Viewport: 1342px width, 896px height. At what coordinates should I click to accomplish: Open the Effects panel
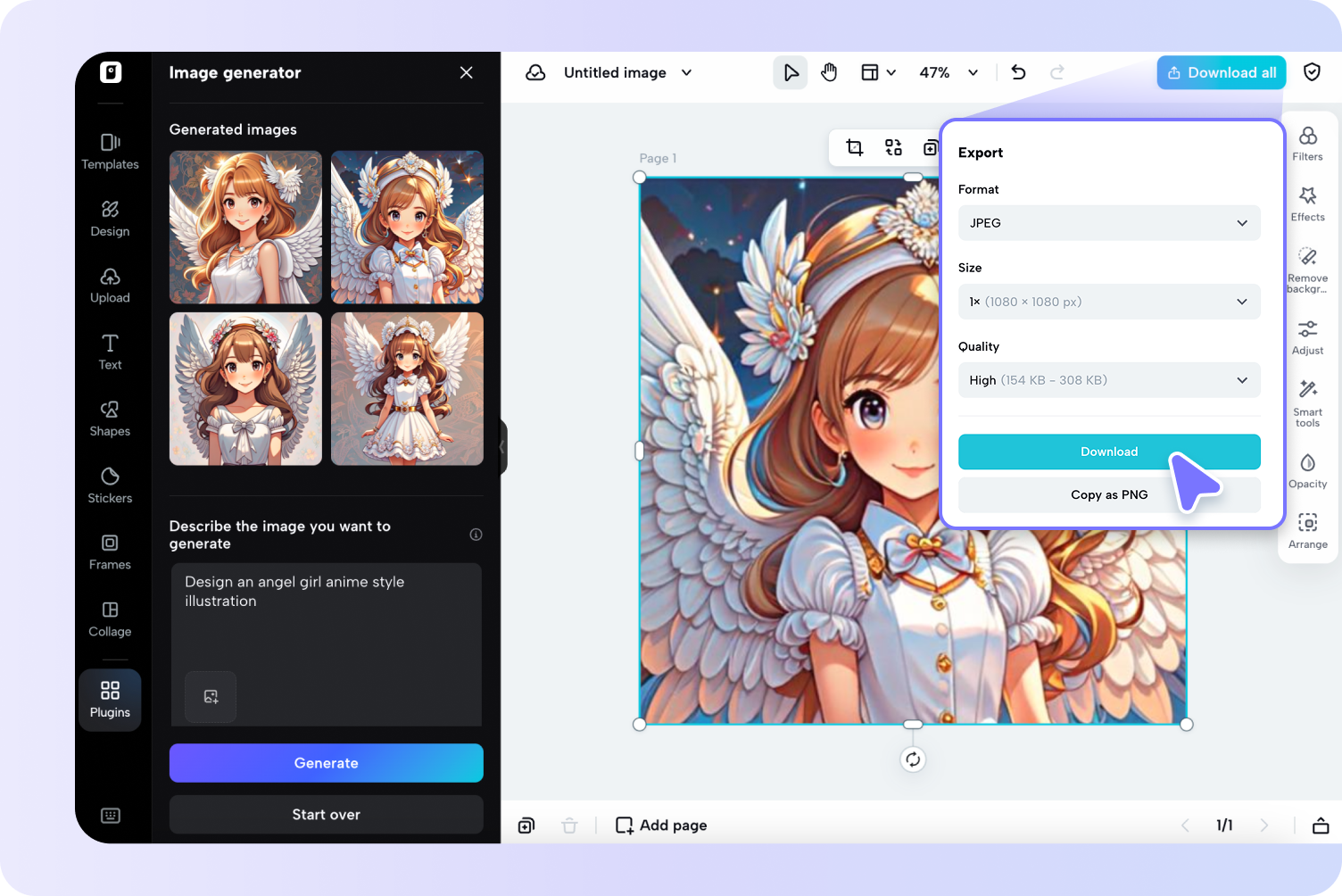coord(1307,204)
